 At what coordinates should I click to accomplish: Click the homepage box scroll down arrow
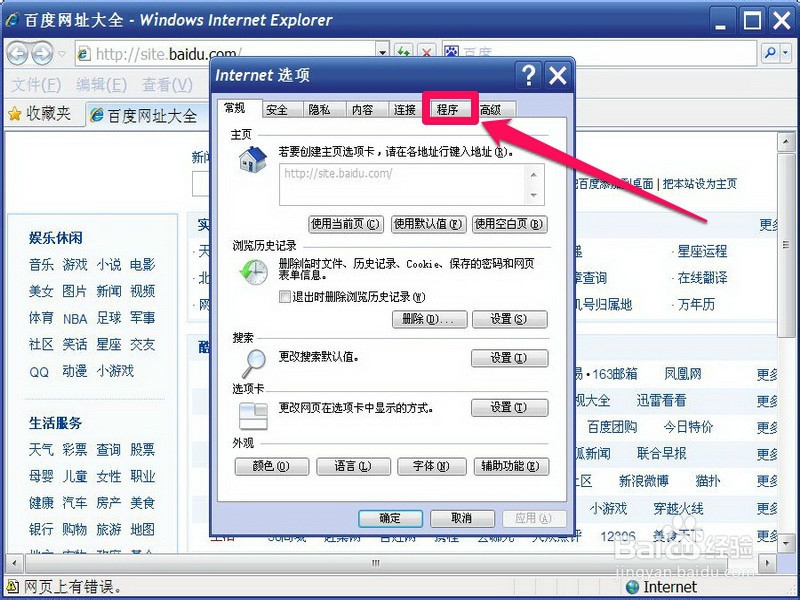pyautogui.click(x=534, y=195)
